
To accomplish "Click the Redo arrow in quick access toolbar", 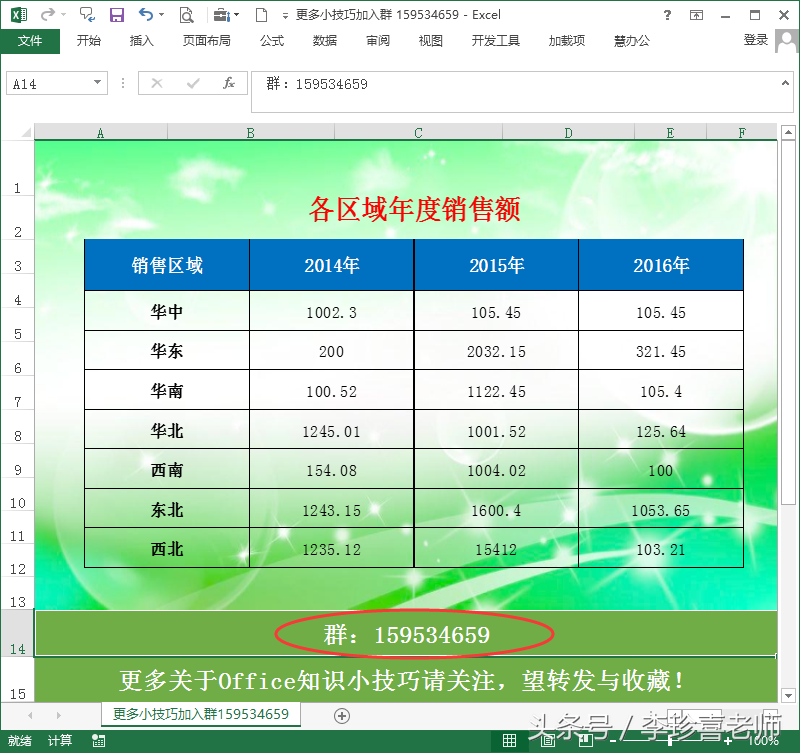I will tap(47, 14).
